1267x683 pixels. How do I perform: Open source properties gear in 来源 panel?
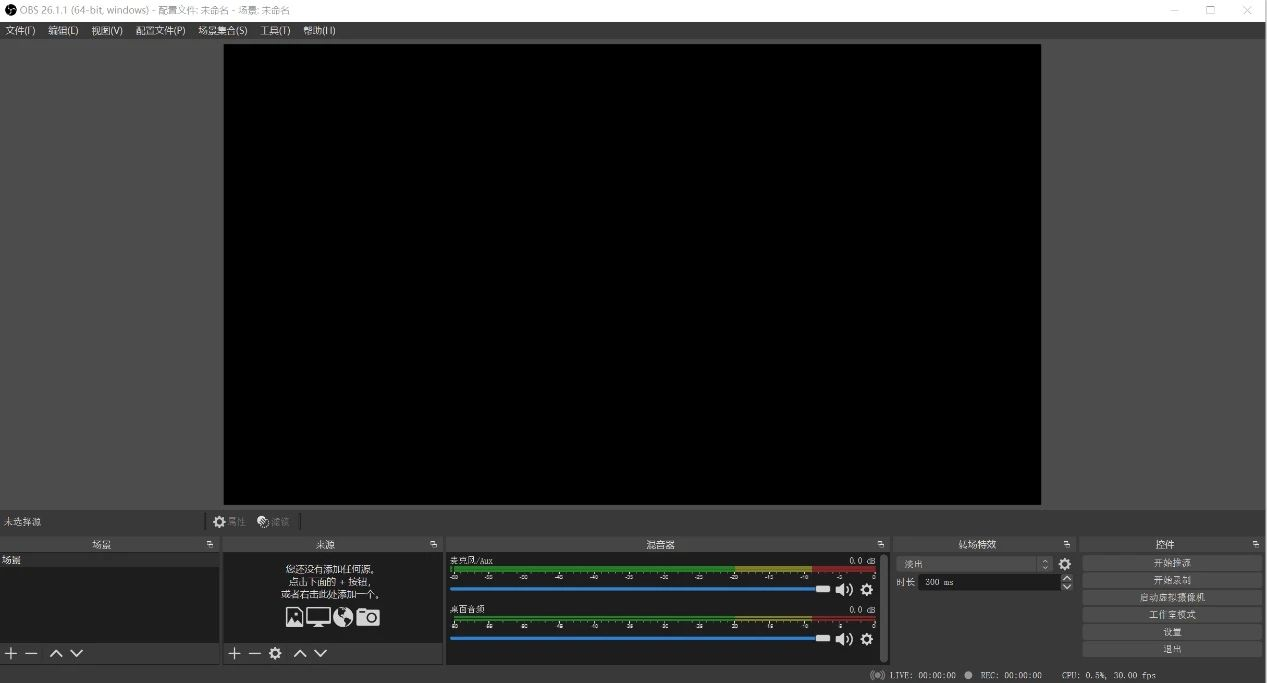point(275,653)
